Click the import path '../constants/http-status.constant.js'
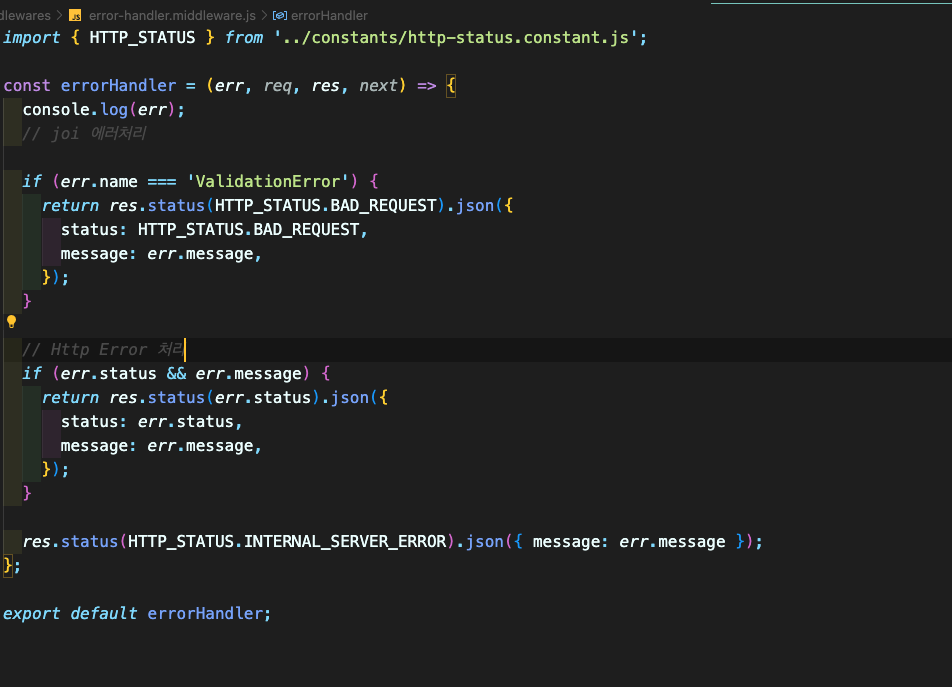The image size is (952, 687). (x=455, y=38)
